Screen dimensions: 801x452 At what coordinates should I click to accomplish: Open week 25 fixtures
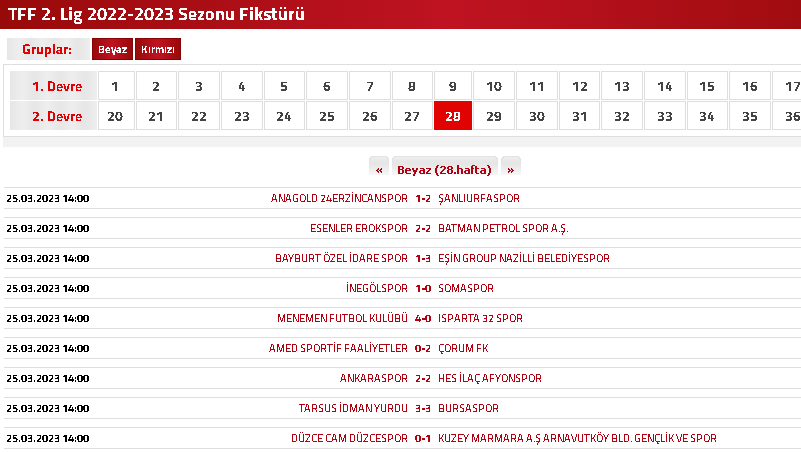coord(327,116)
